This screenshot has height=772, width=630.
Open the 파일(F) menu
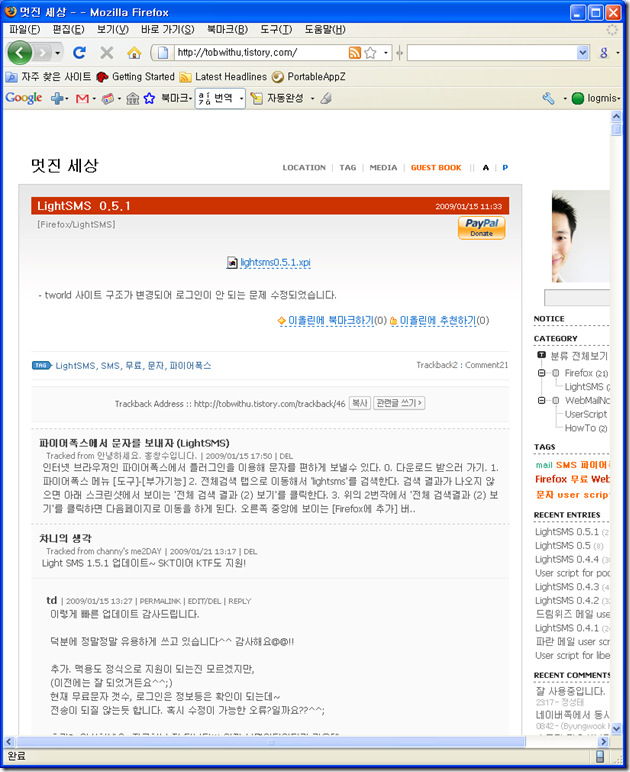coord(24,30)
